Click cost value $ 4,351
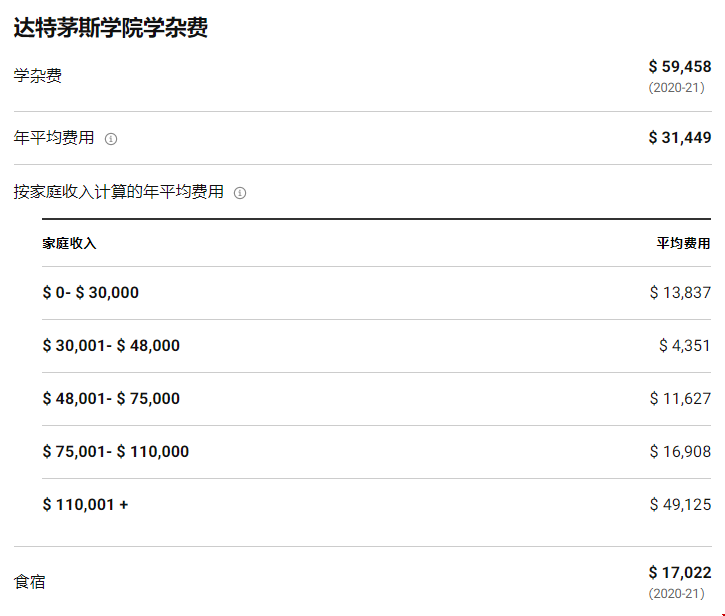The height and width of the screenshot is (616, 725). click(685, 346)
